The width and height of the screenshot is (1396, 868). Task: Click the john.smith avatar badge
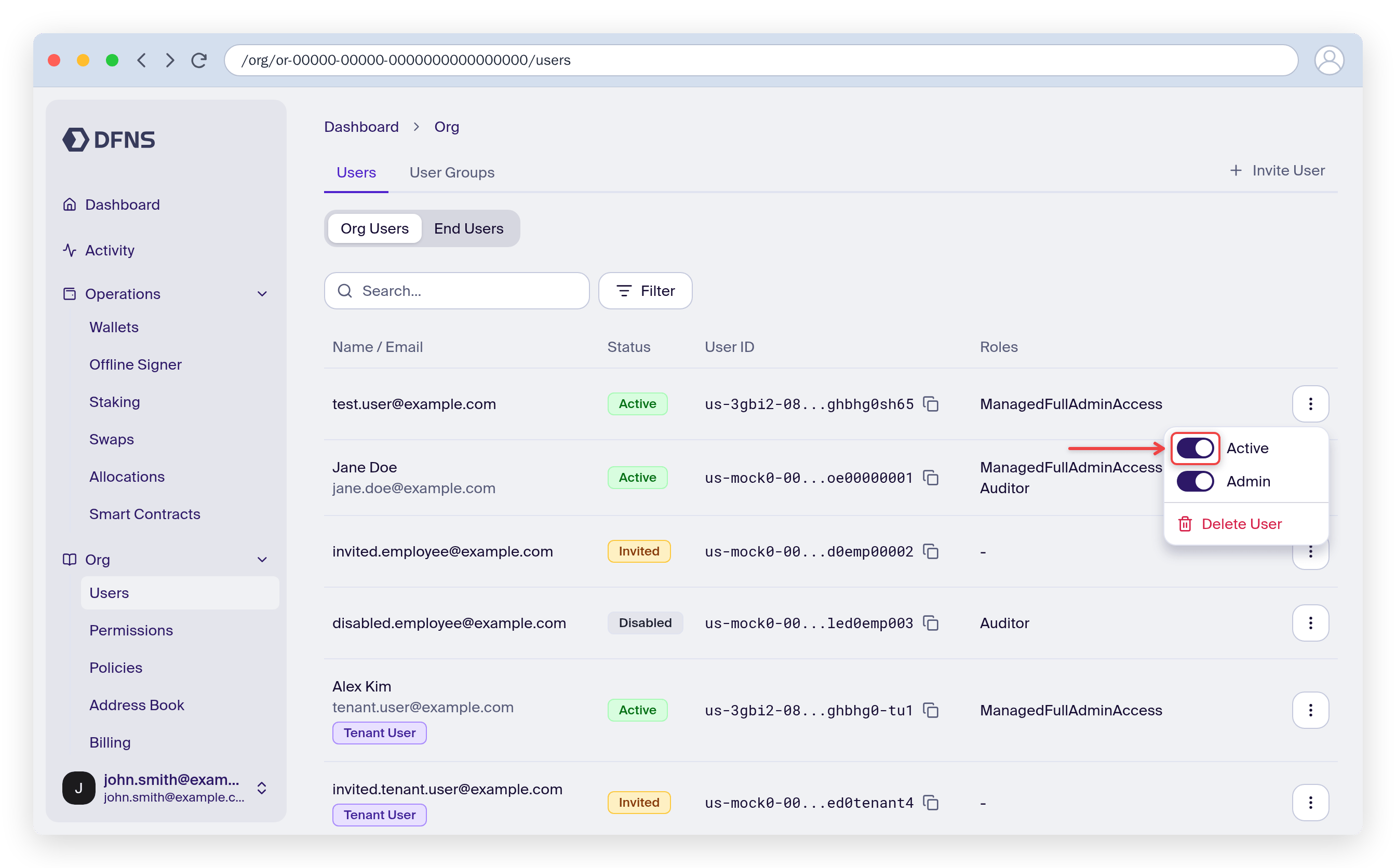pos(78,788)
